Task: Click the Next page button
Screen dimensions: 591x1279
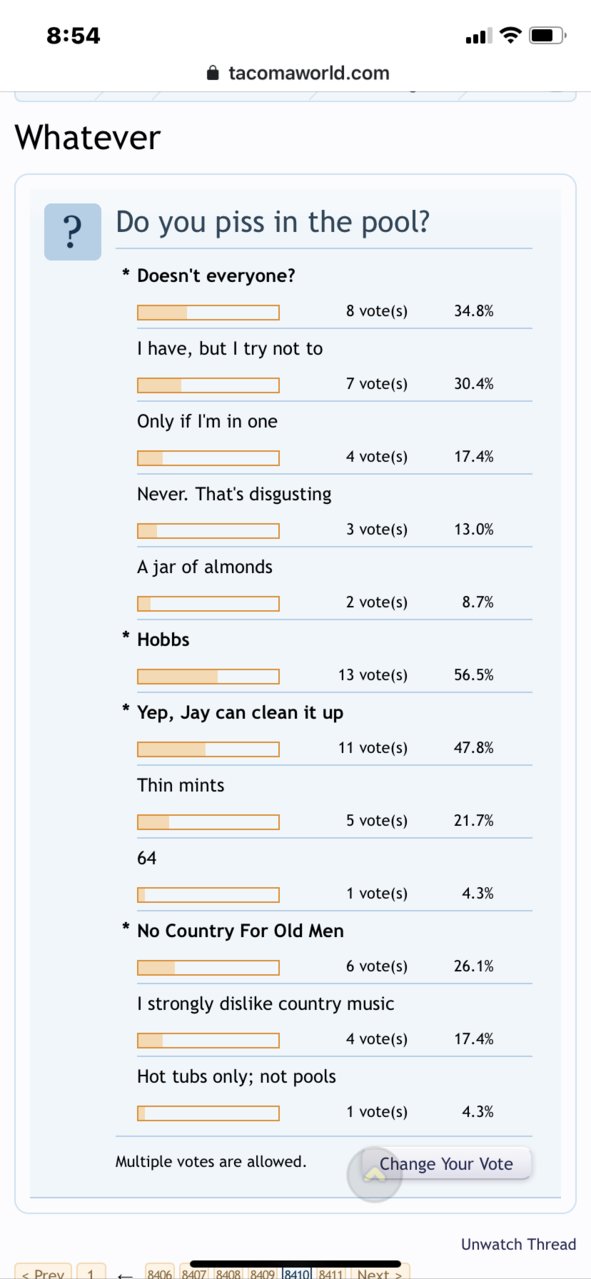Action: (379, 1273)
